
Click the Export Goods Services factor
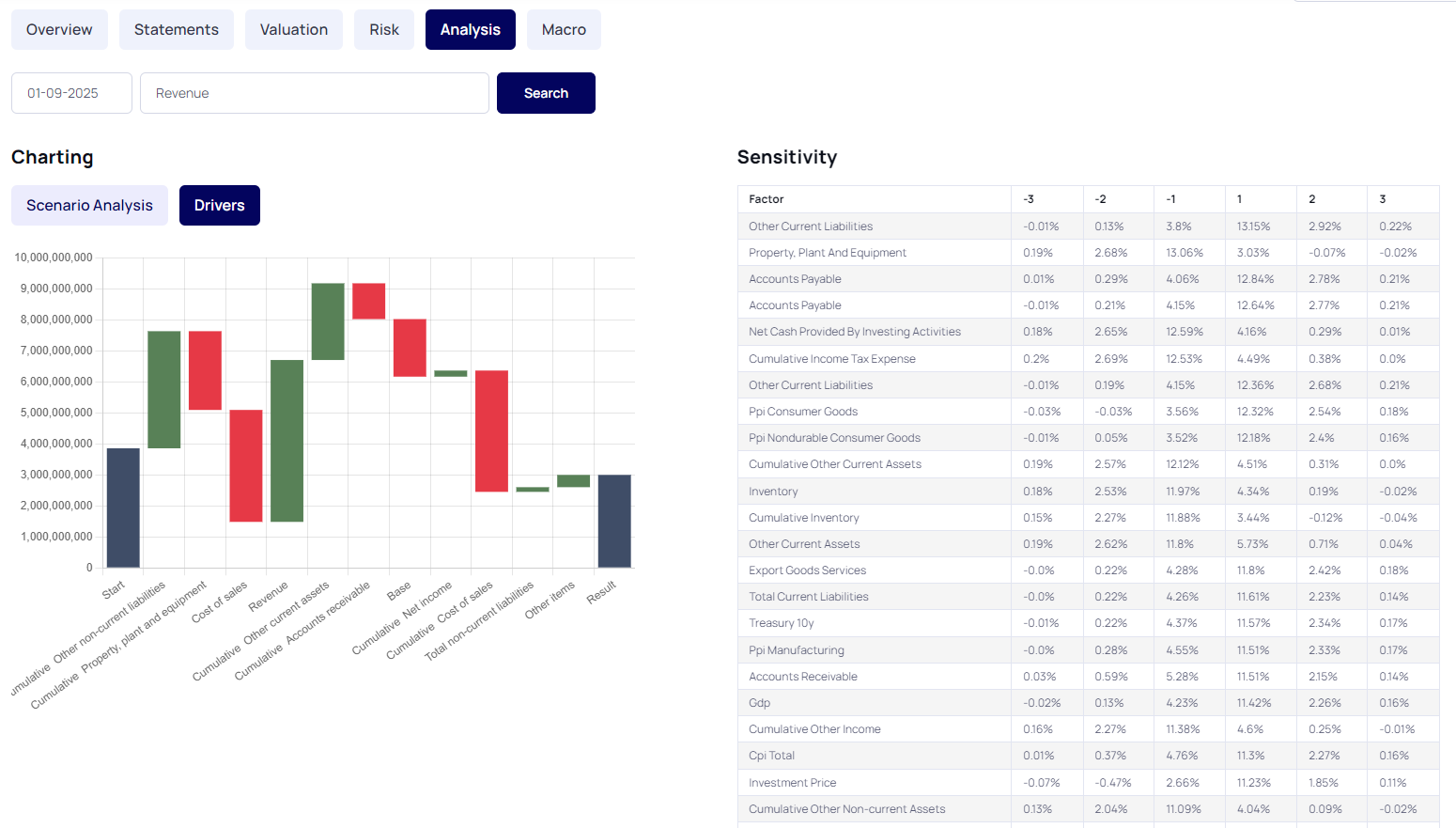[807, 570]
